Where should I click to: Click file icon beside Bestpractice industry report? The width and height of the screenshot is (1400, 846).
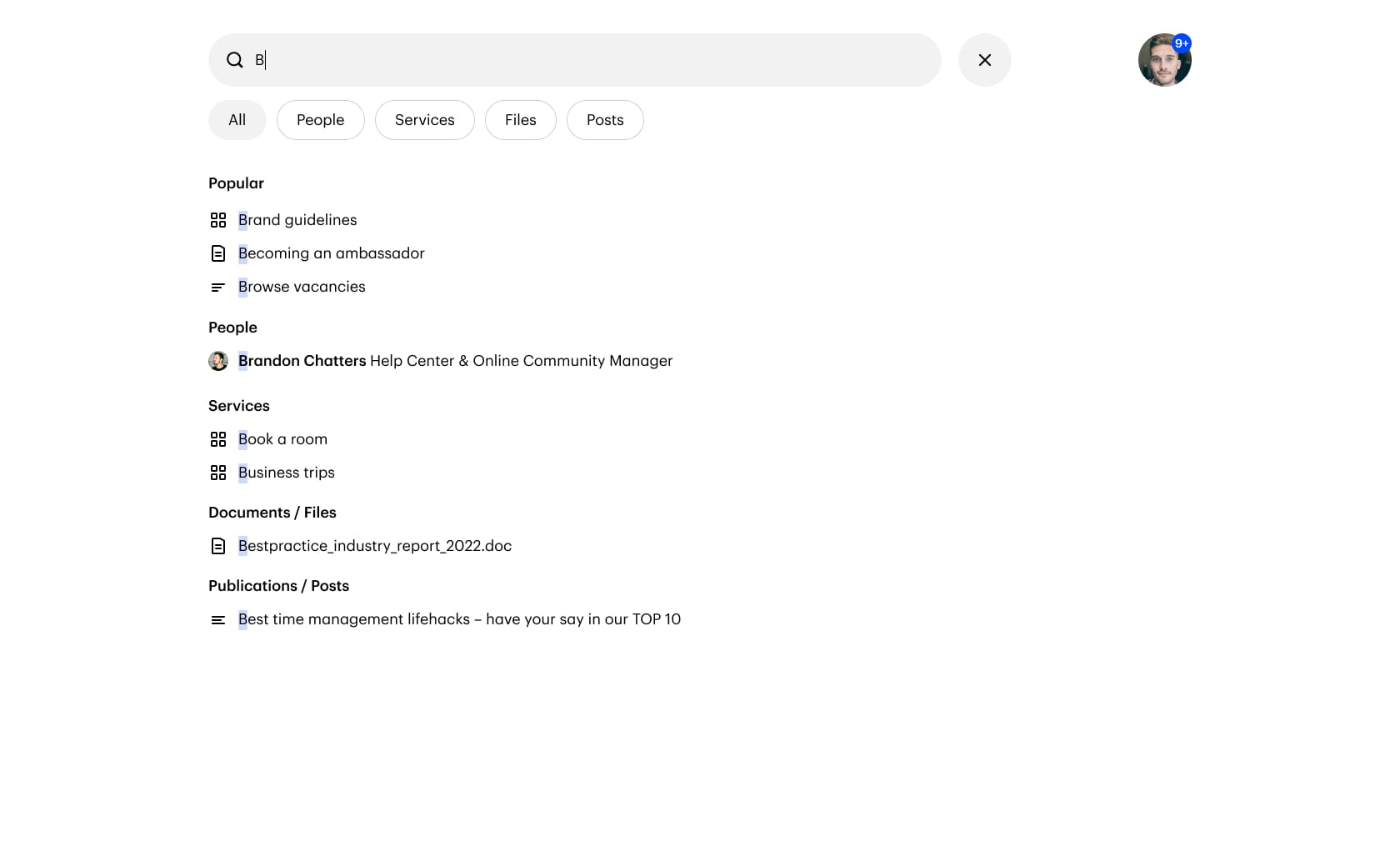(218, 546)
